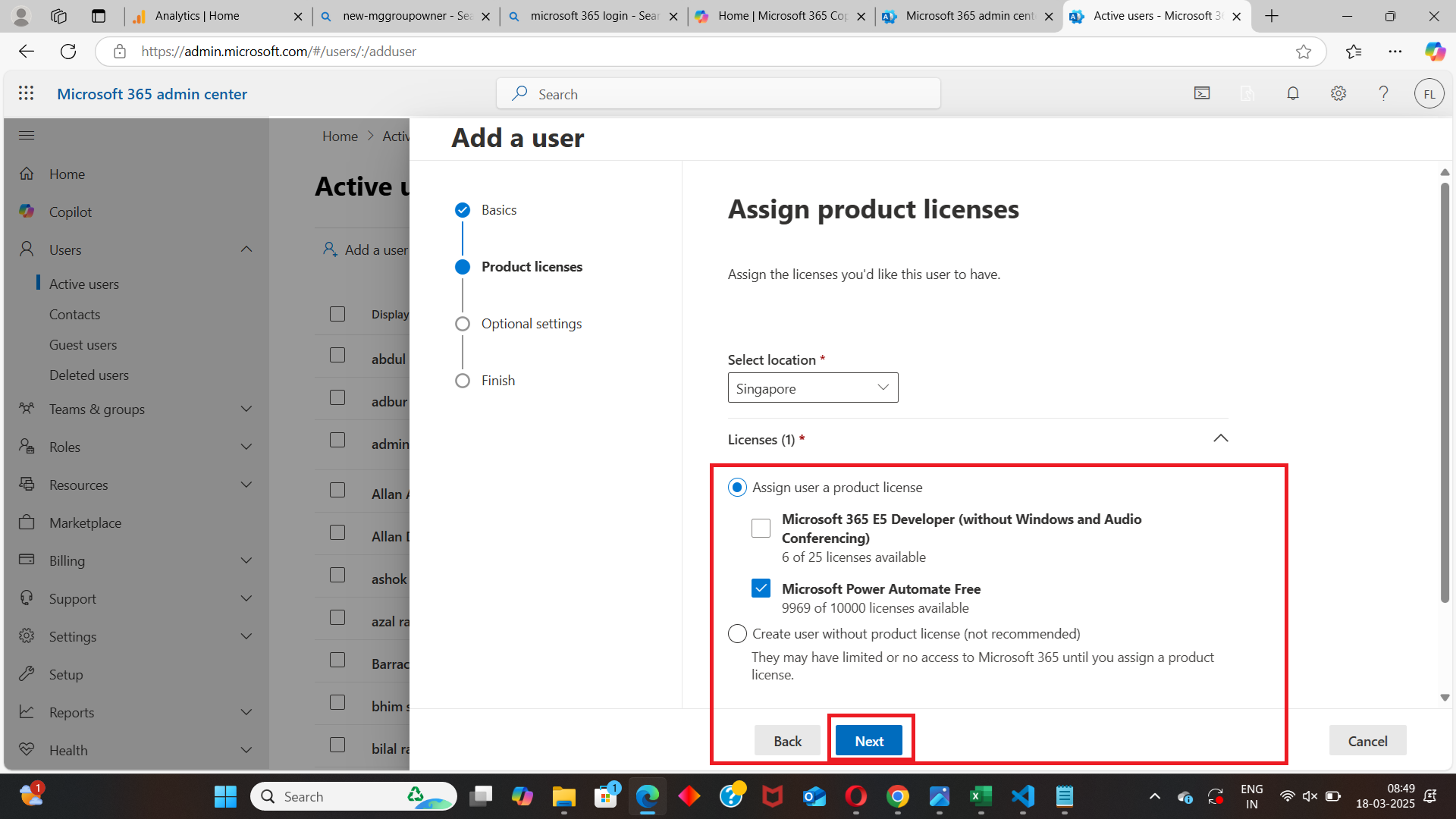
Task: Launch Excel from taskbar
Action: [981, 796]
